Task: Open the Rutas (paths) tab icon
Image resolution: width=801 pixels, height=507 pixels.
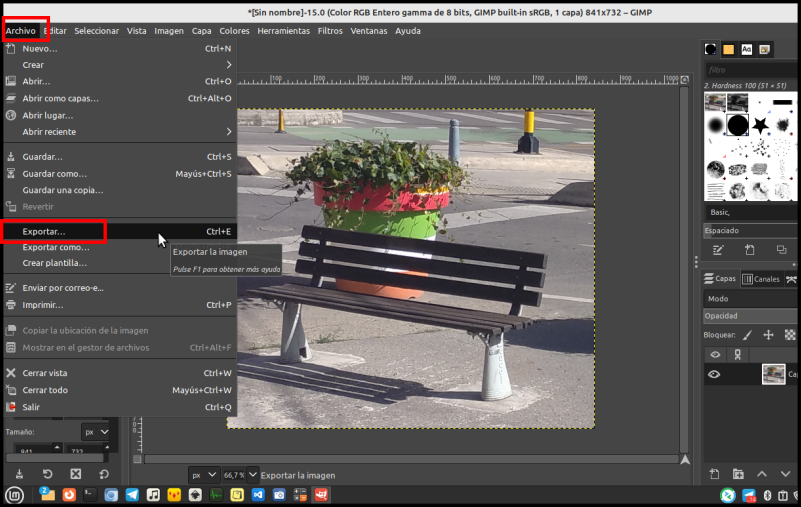Action: (791, 279)
